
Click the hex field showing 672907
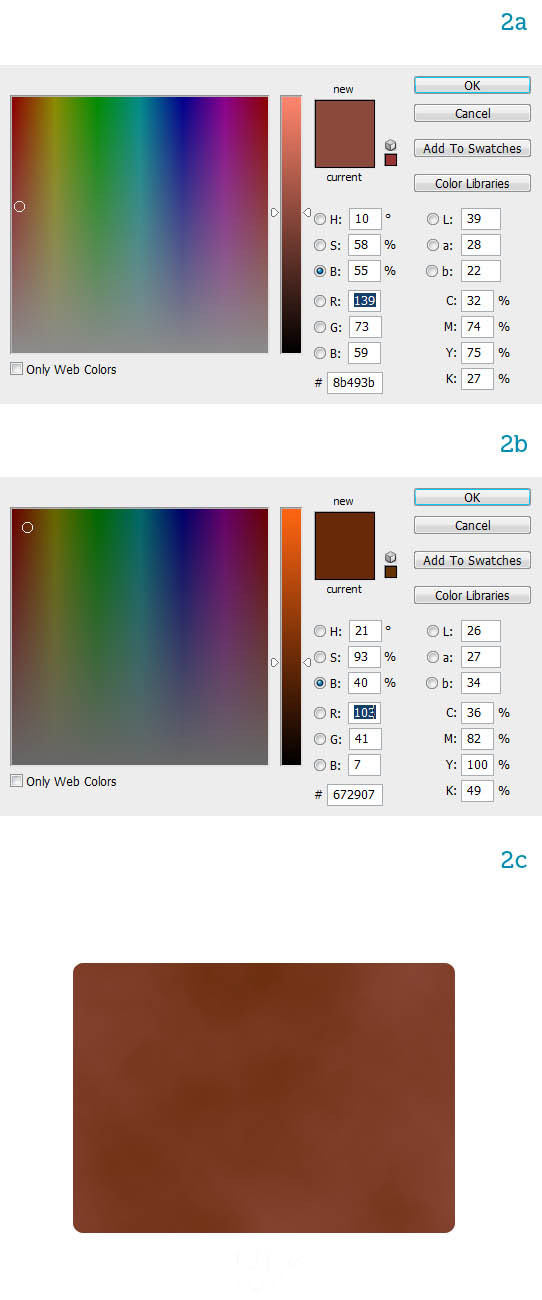click(355, 794)
